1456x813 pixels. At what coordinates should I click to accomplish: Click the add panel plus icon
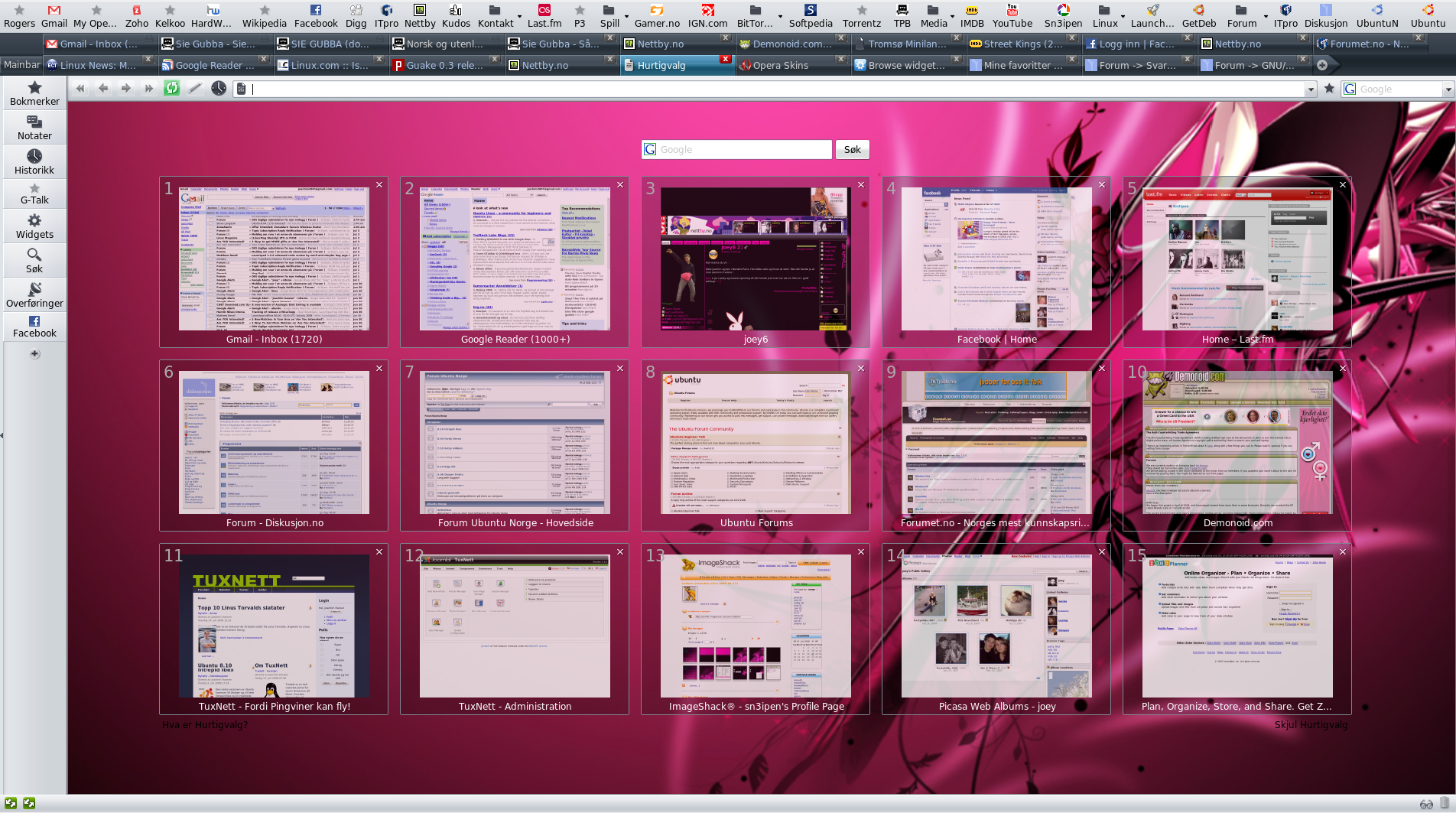[34, 353]
